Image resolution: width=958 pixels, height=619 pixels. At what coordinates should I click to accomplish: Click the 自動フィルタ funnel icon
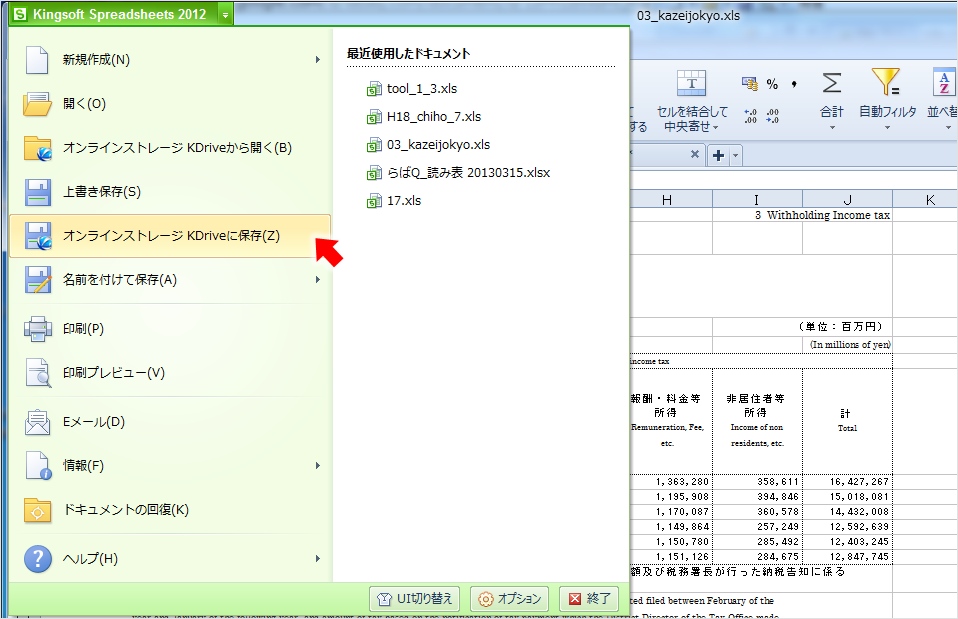point(886,82)
